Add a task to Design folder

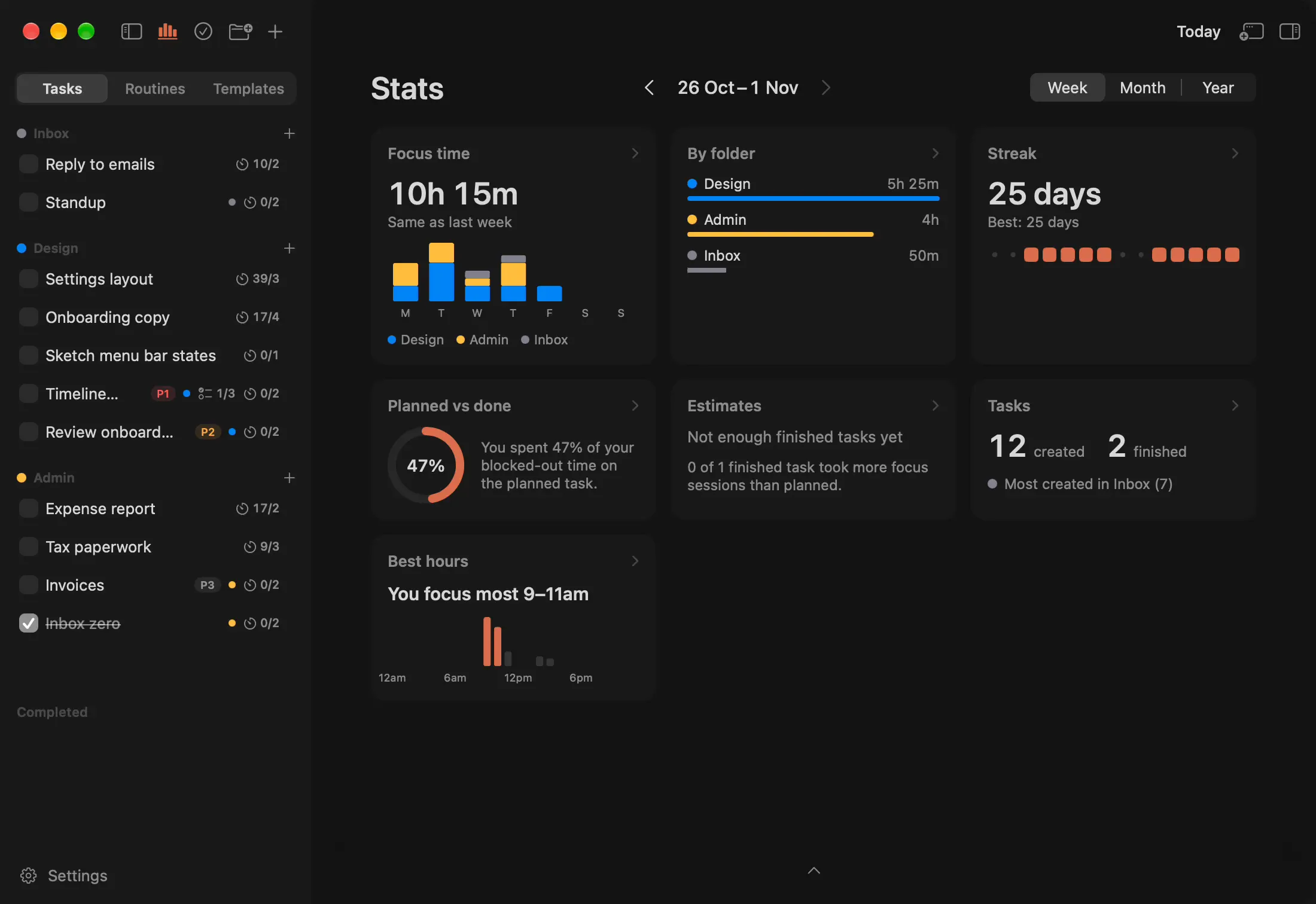290,248
